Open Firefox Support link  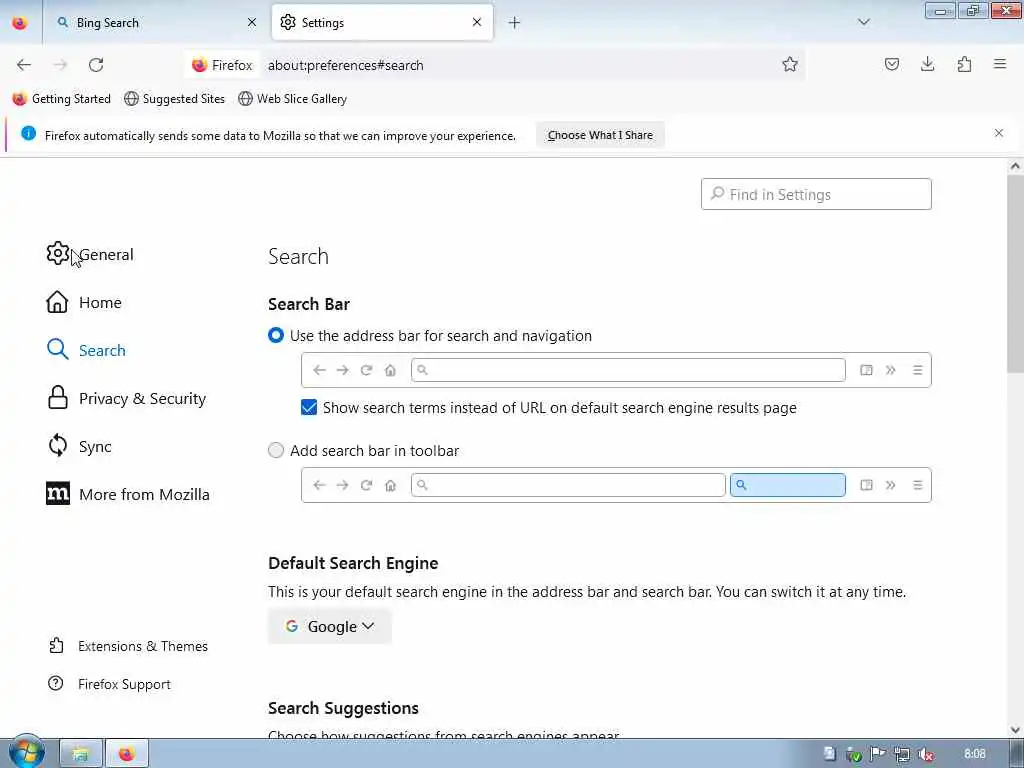point(109,684)
